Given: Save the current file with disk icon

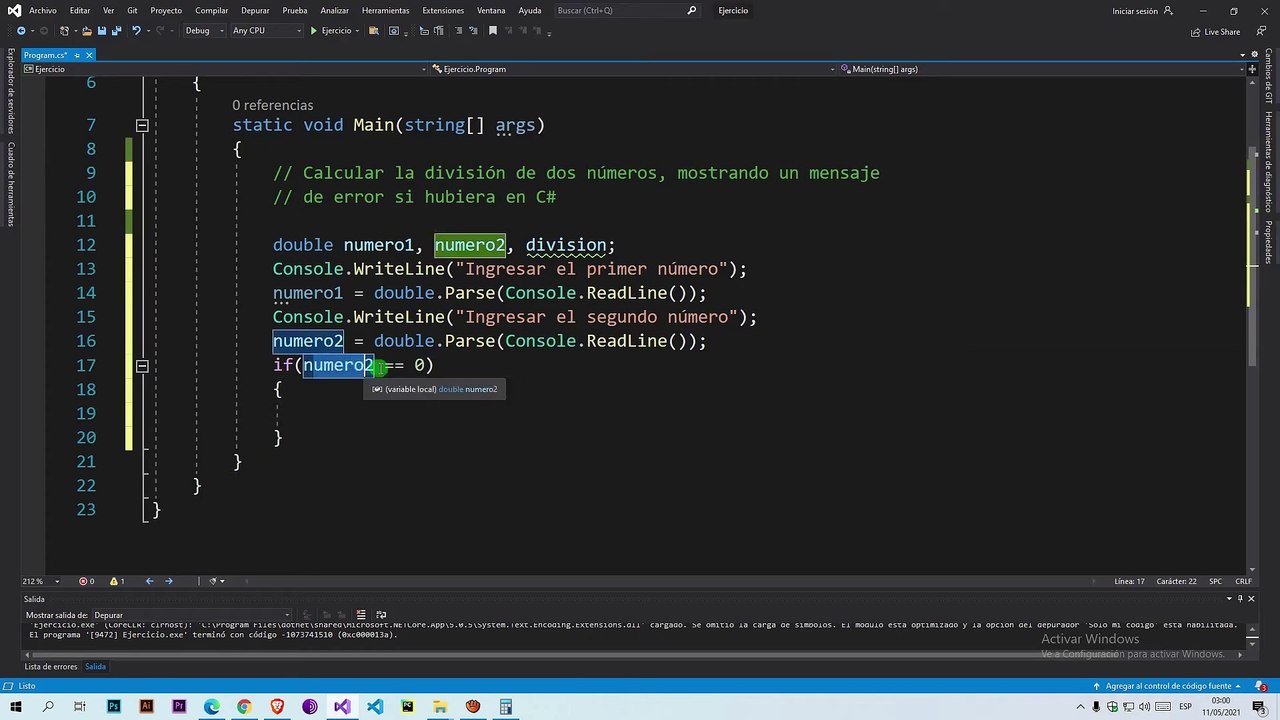Looking at the screenshot, I should [x=101, y=31].
